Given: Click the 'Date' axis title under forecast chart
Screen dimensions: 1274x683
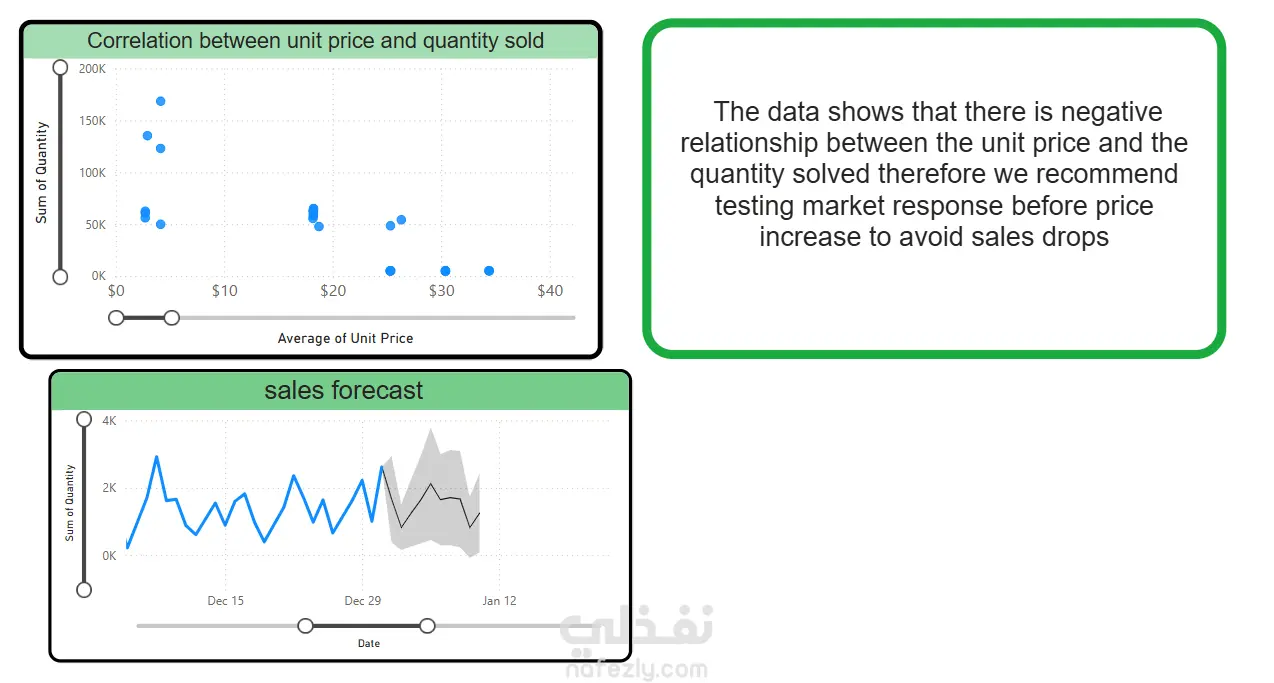Looking at the screenshot, I should pyautogui.click(x=368, y=643).
